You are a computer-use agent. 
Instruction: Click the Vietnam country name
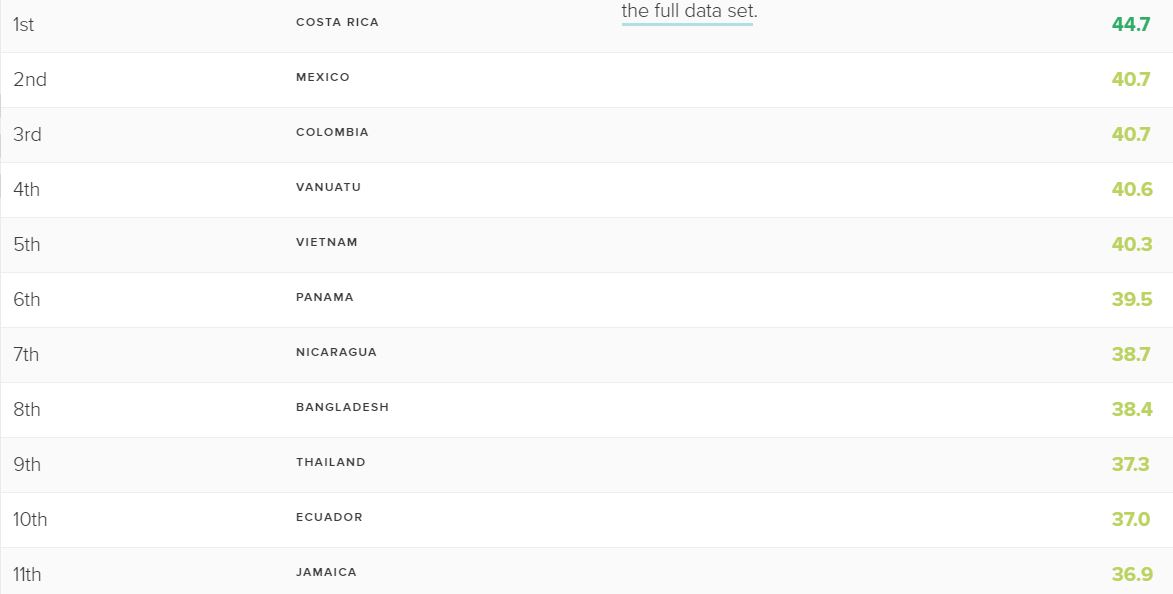tap(326, 242)
